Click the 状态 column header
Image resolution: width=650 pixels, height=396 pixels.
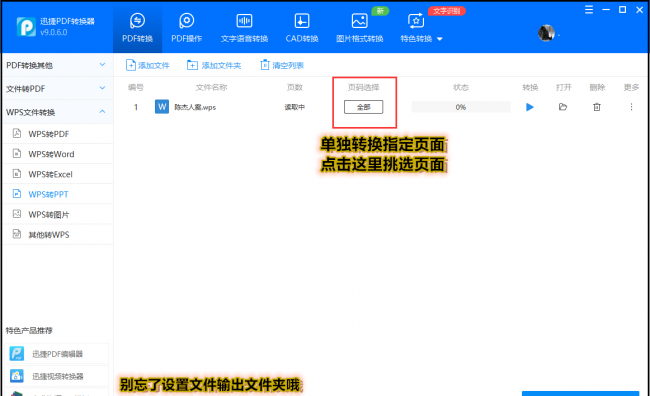click(461, 87)
